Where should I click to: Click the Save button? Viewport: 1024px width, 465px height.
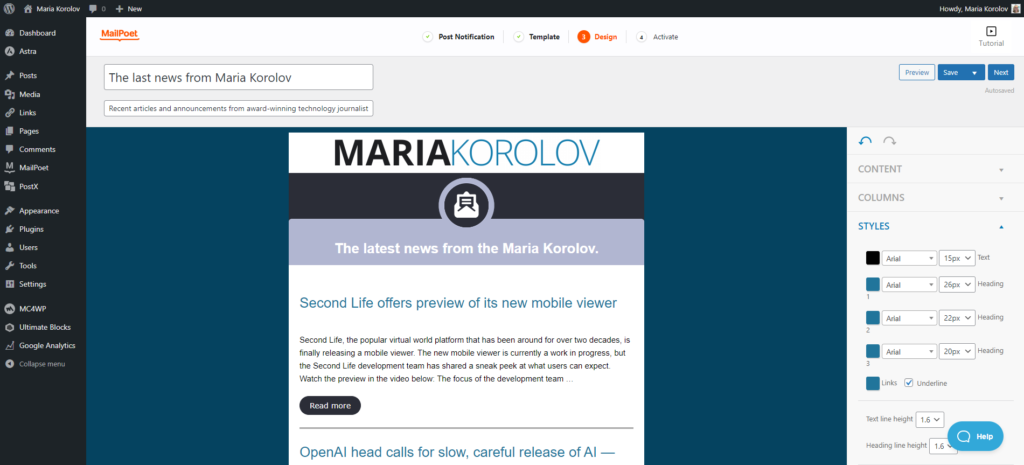pyautogui.click(x=951, y=72)
